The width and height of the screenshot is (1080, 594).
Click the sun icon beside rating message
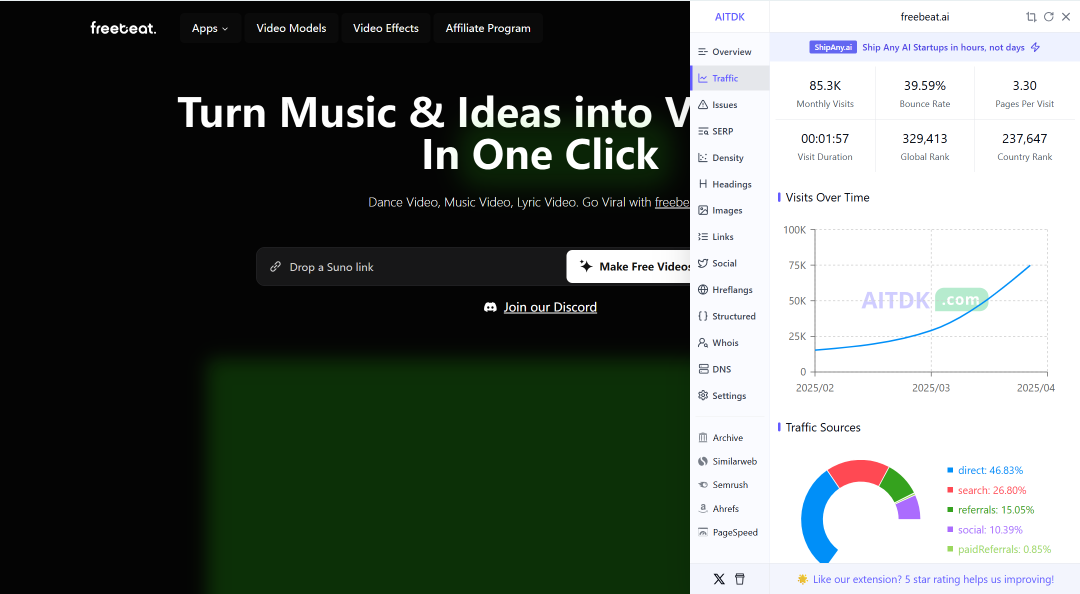pyautogui.click(x=802, y=580)
